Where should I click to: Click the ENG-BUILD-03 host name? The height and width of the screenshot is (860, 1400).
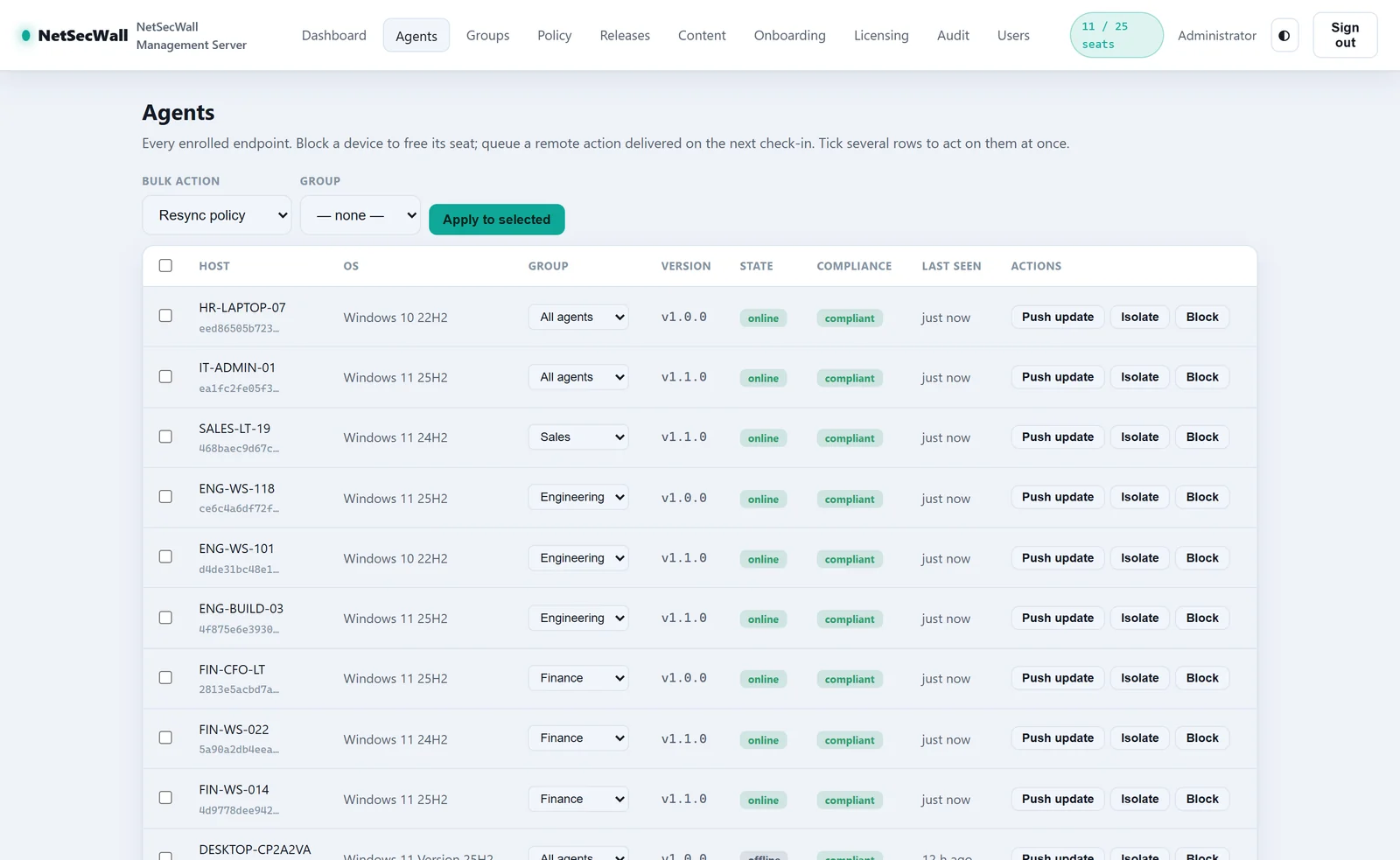pos(241,609)
